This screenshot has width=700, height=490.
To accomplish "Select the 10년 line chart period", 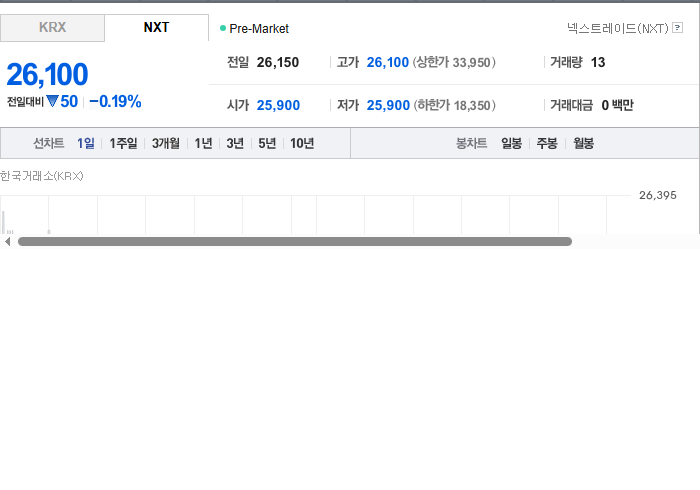I will coord(302,143).
